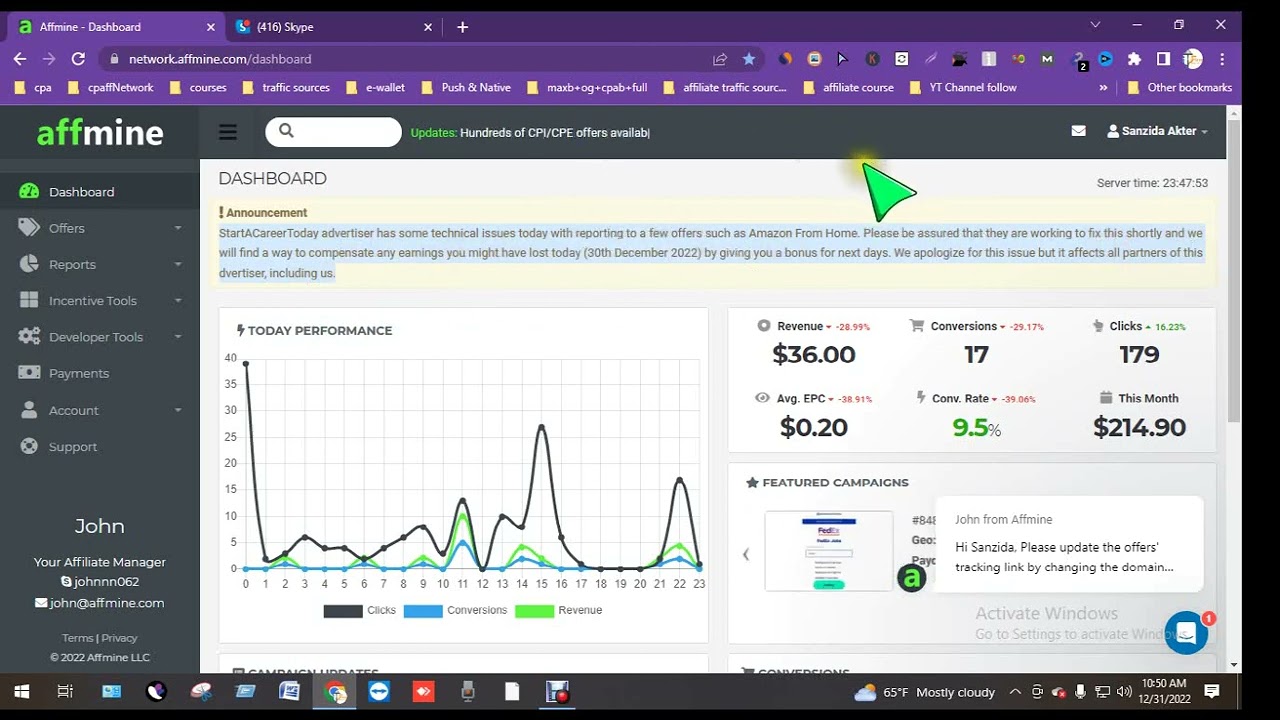The width and height of the screenshot is (1280, 720).
Task: Email john@affmine.com affiliate manager
Action: 99,603
